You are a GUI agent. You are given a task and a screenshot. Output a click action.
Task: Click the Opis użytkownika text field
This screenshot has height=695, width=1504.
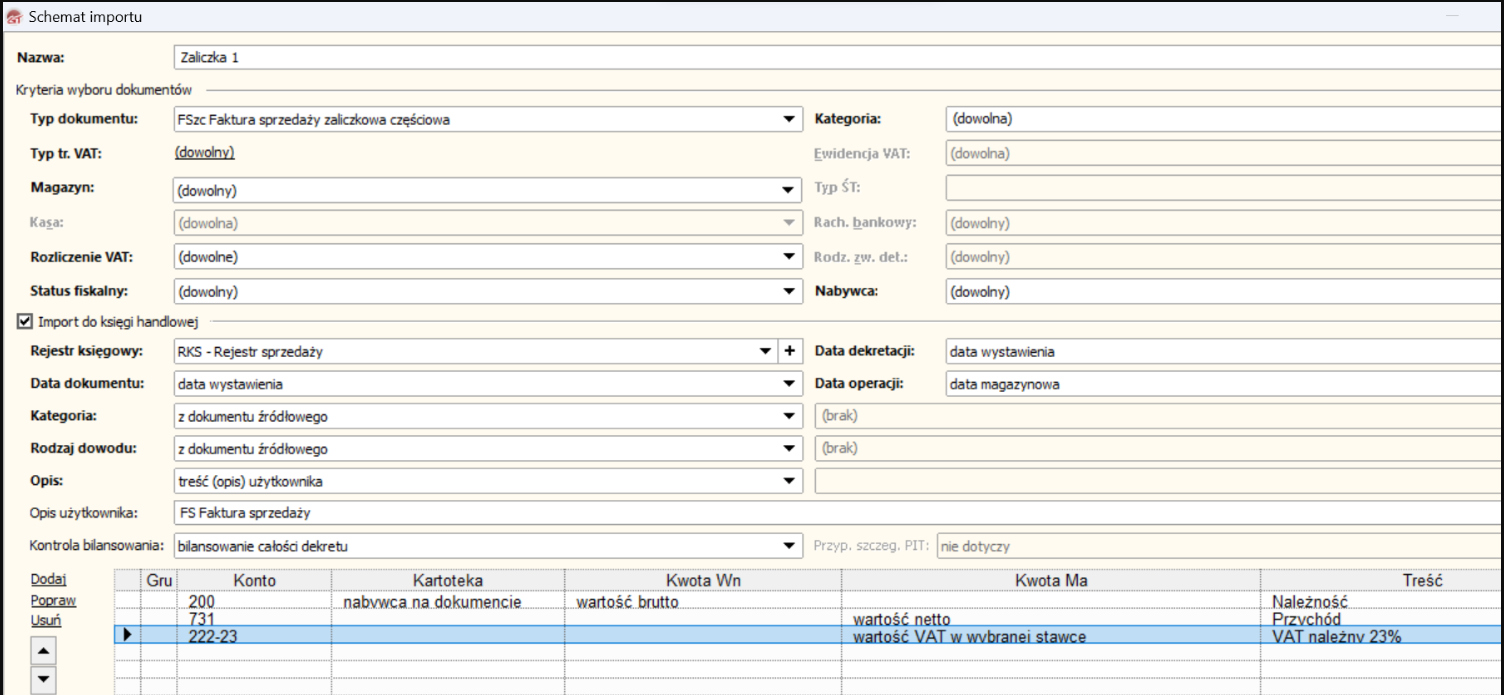tap(800, 513)
